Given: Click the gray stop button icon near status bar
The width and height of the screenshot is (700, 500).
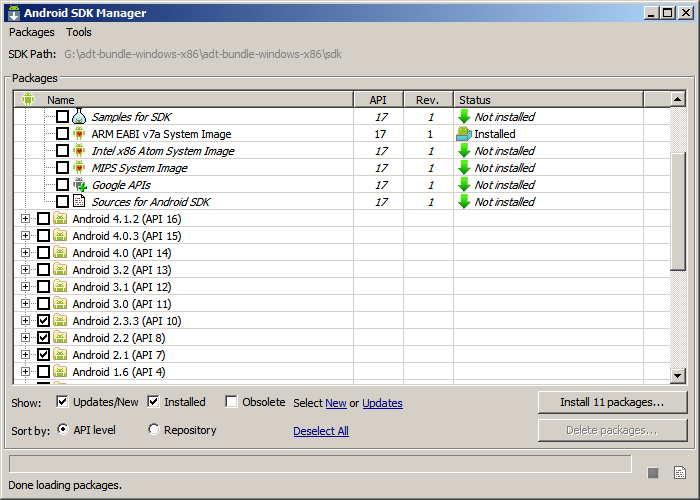Looking at the screenshot, I should click(x=653, y=473).
